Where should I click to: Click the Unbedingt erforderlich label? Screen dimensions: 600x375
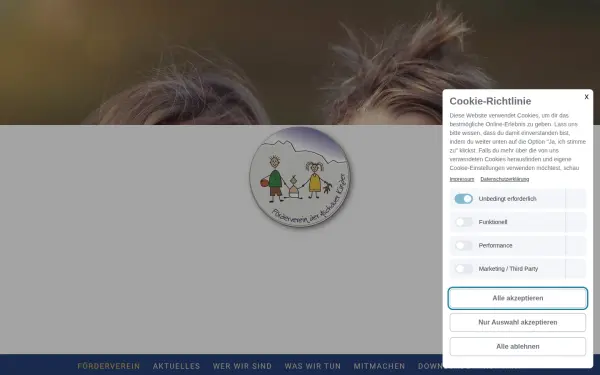(x=507, y=199)
